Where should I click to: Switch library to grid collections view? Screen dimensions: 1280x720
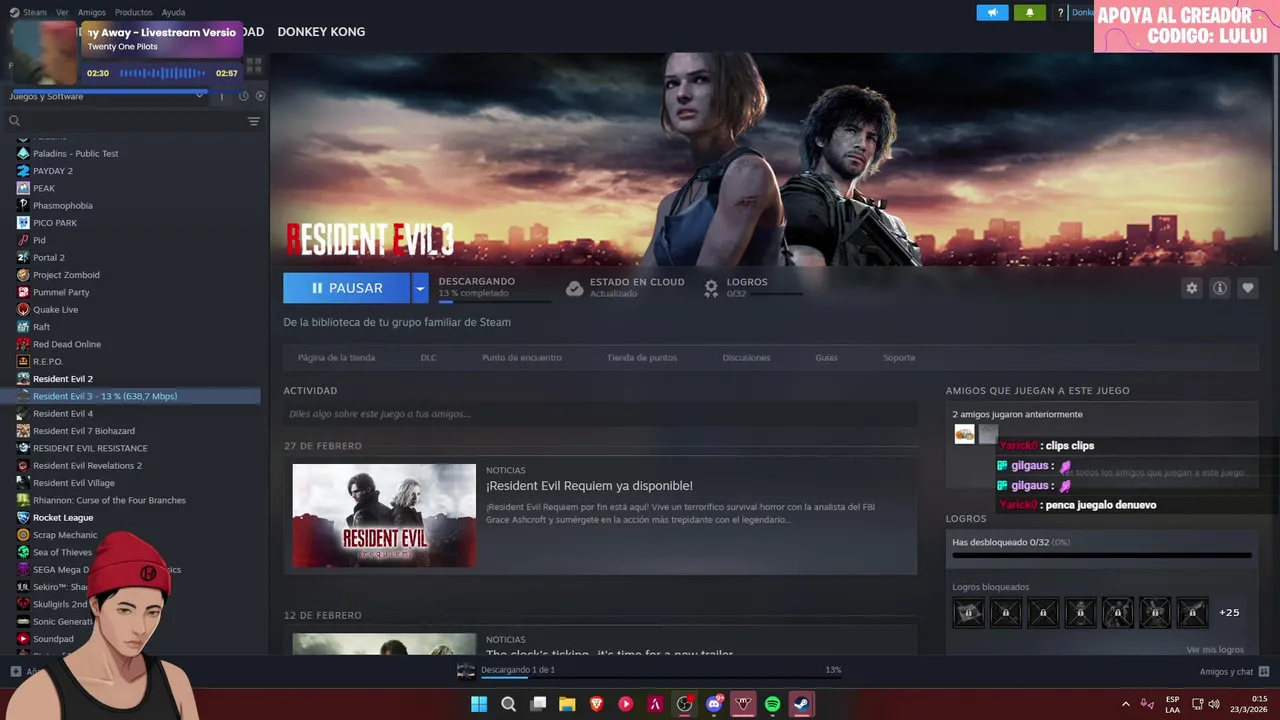click(254, 66)
